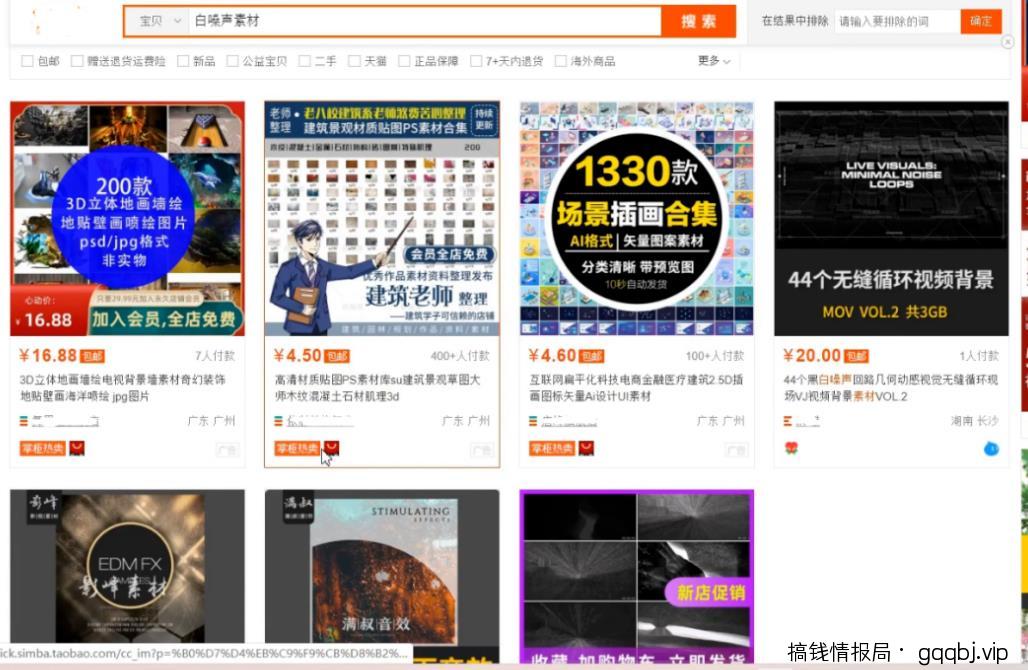
Task: Click the red pennant icon next to 掌柜热卖 badge
Action: click(331, 448)
